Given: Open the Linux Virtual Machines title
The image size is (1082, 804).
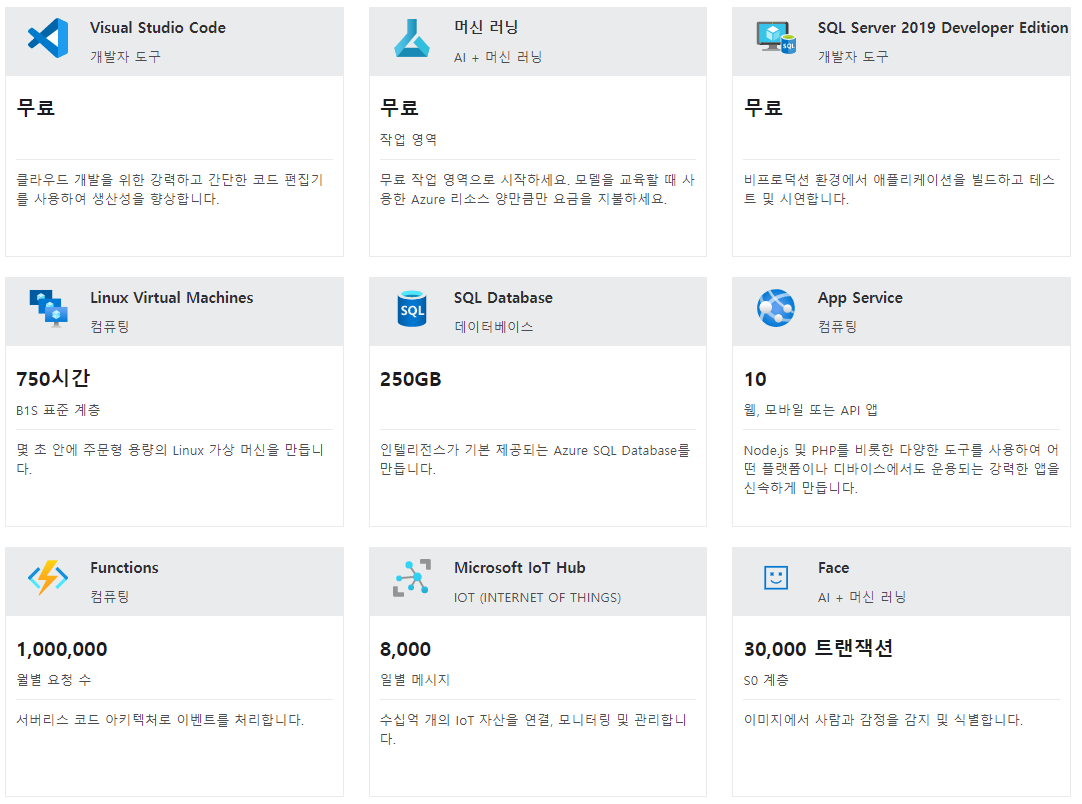Looking at the screenshot, I should pos(172,297).
